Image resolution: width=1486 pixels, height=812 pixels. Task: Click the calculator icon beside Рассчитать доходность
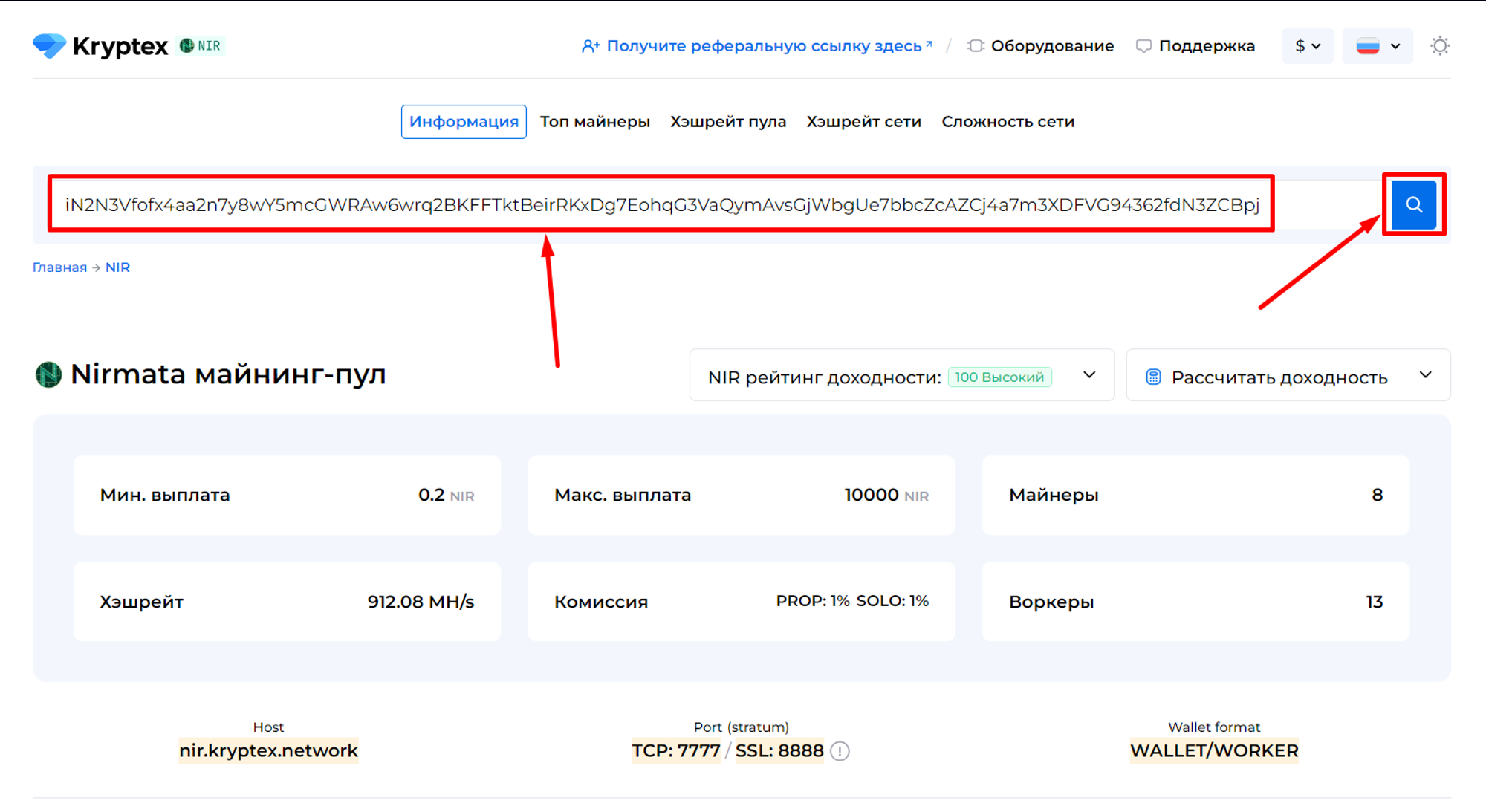tap(1153, 377)
